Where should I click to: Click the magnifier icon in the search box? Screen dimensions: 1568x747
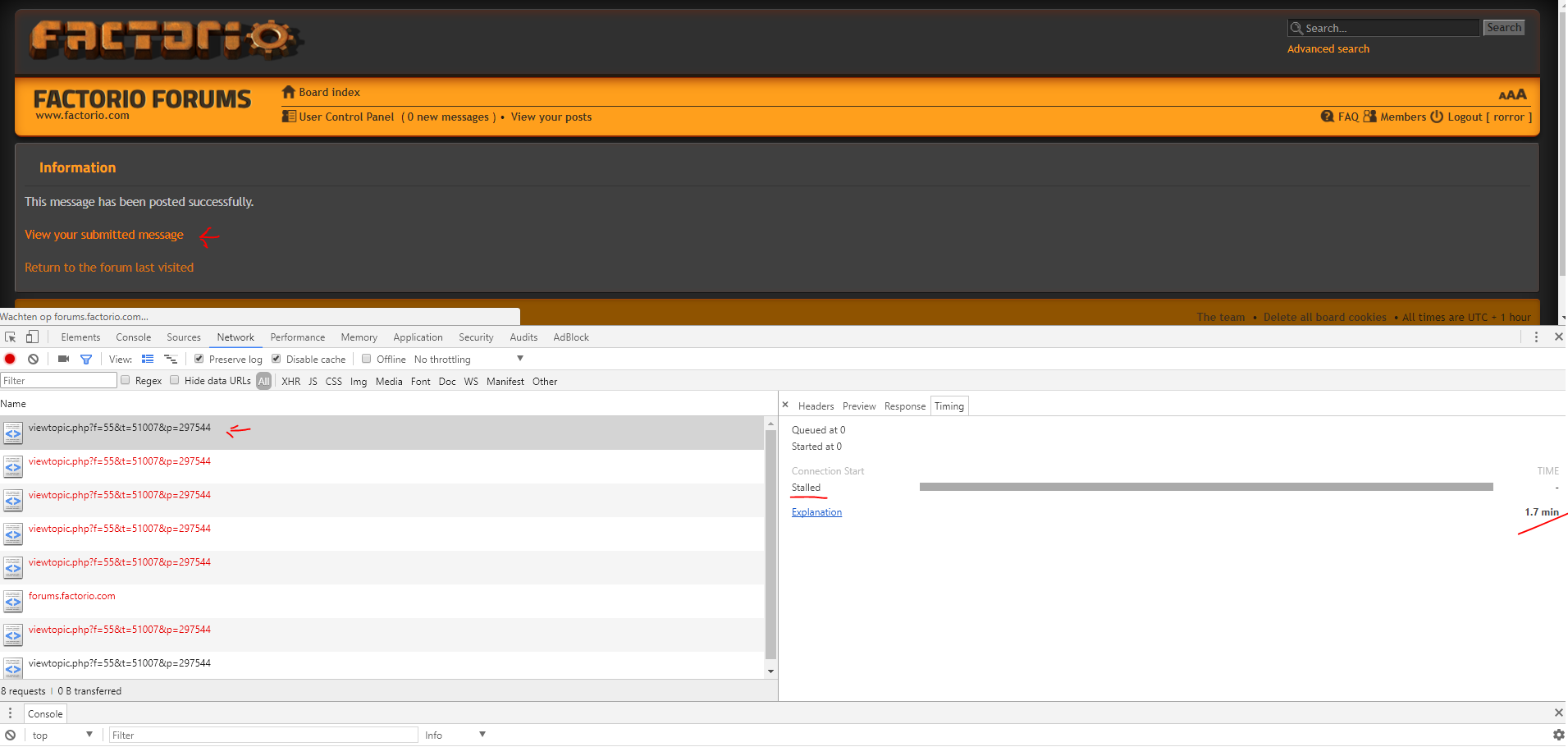[1296, 28]
